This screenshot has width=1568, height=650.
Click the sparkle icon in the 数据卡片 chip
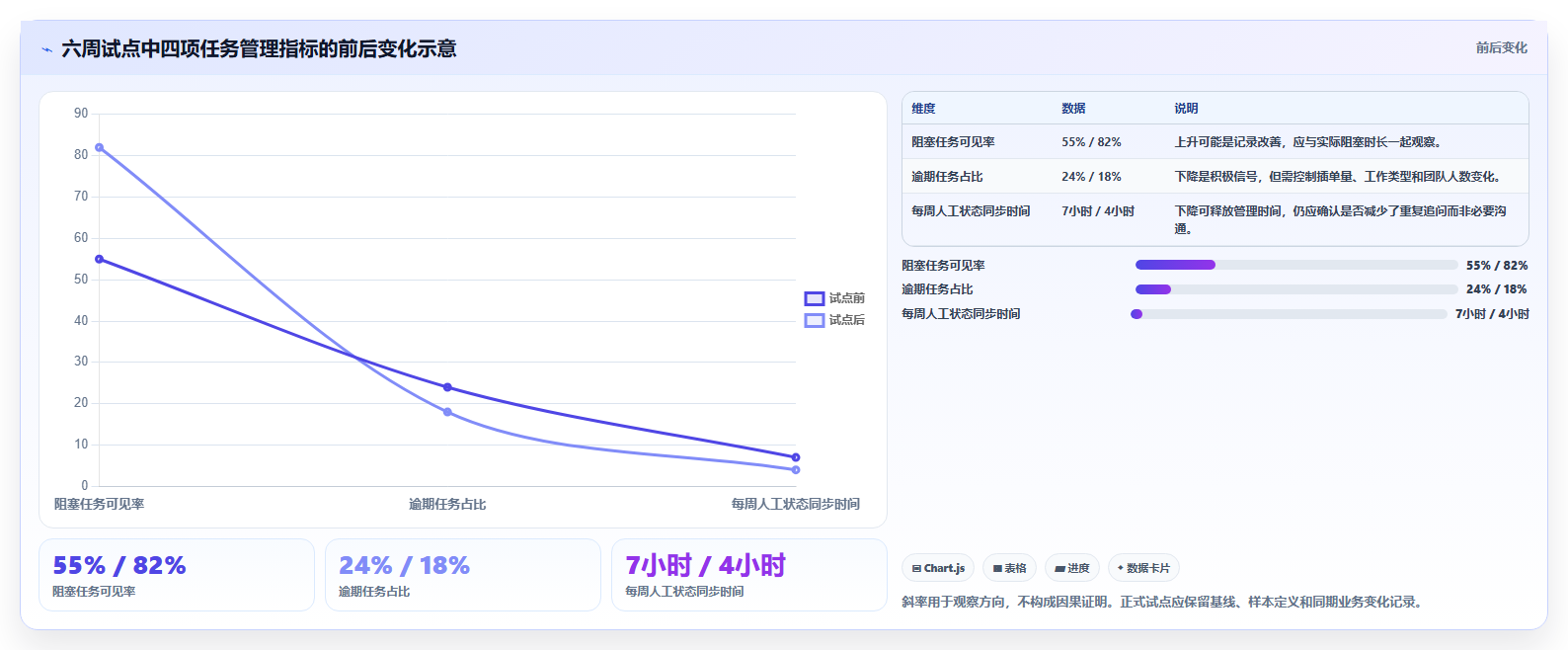[x=1120, y=568]
